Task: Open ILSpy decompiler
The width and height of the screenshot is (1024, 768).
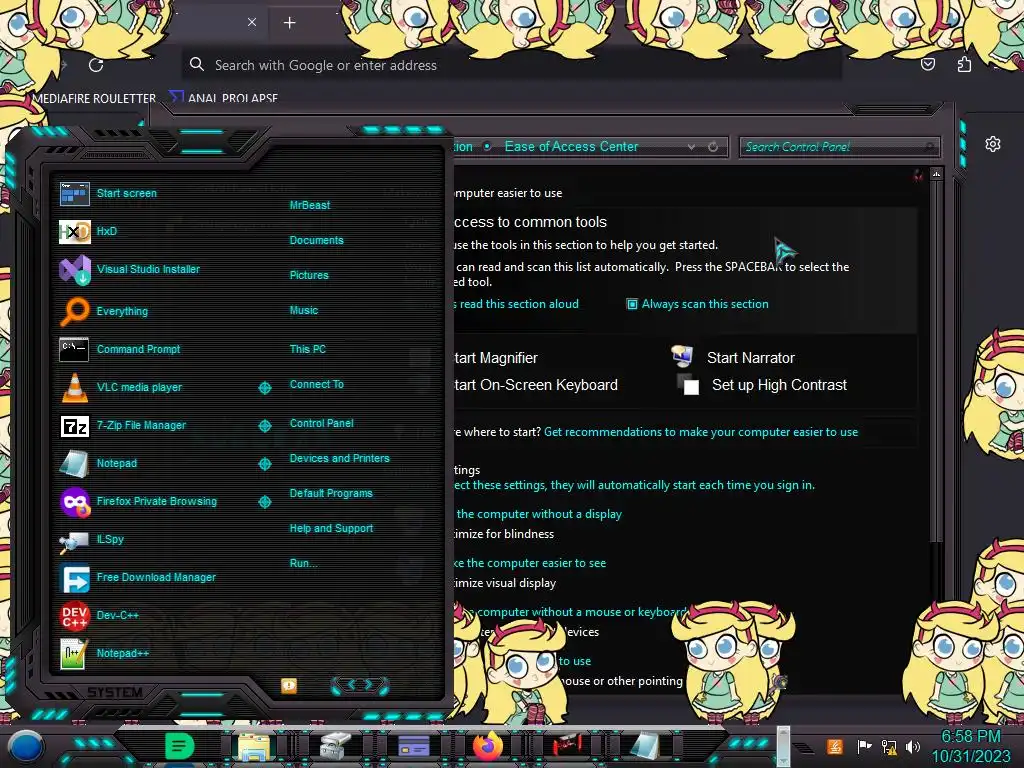Action: pos(91,539)
